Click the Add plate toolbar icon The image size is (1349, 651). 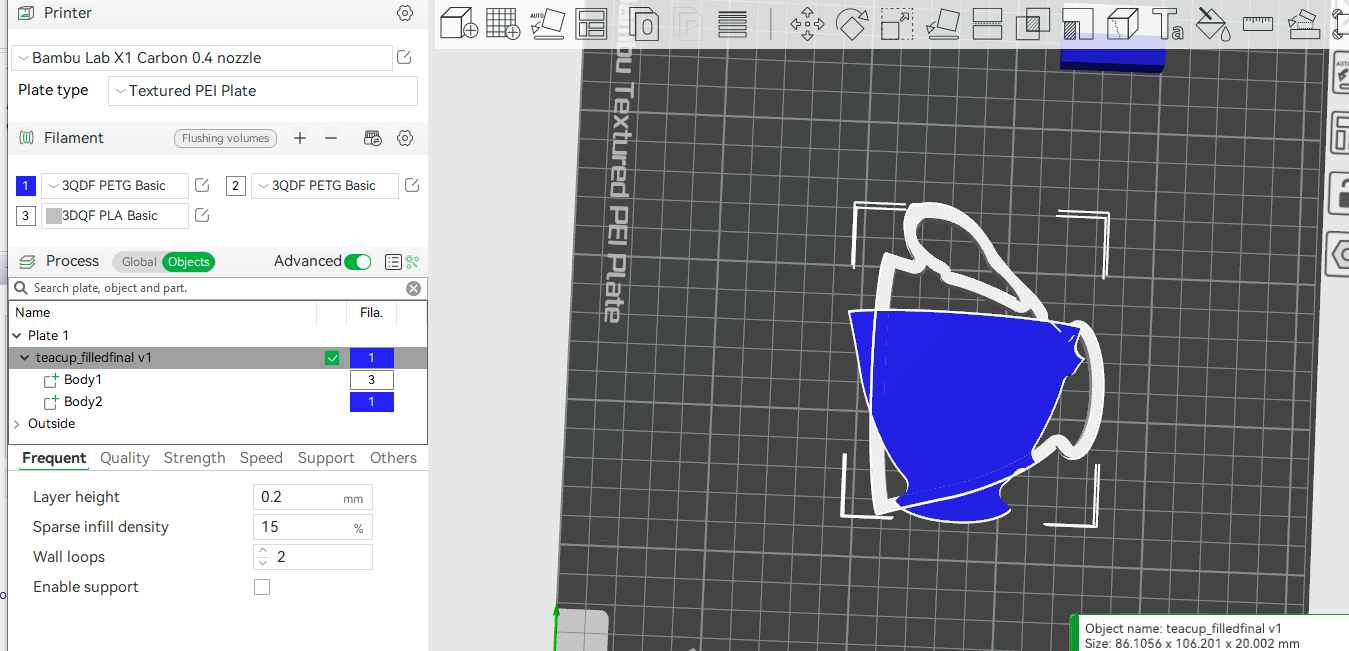502,24
